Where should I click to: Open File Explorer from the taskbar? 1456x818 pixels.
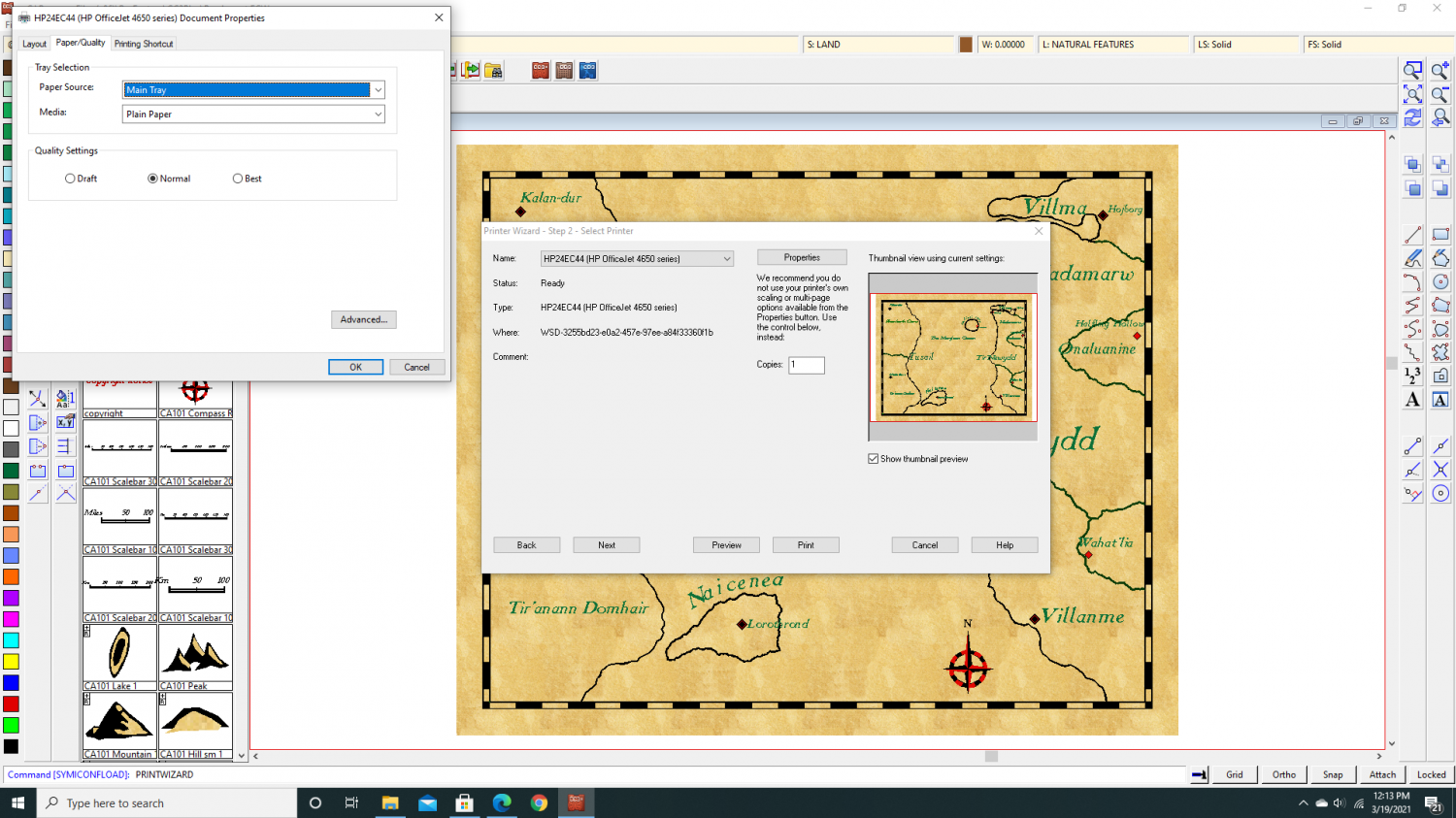coord(390,802)
